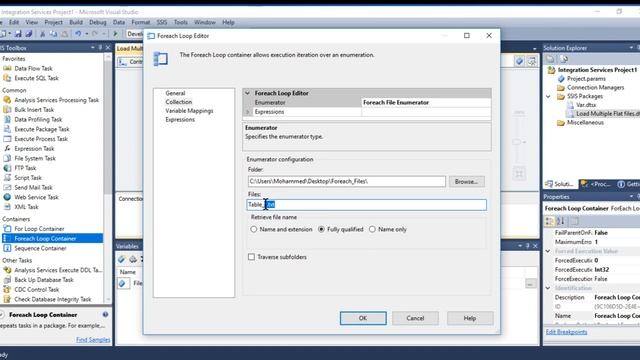Image resolution: width=640 pixels, height=360 pixels.
Task: Collapse the Foreach Loop Editor property group
Action: click(247, 93)
